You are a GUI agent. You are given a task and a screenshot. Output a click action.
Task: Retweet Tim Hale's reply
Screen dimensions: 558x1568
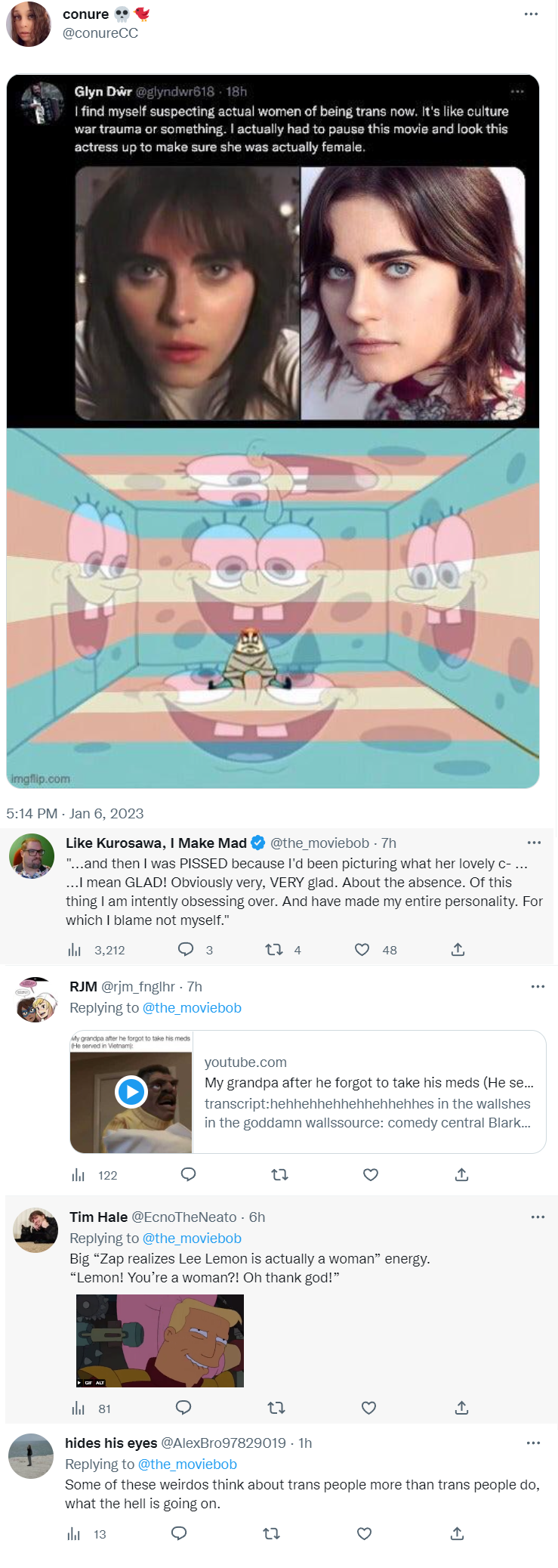[276, 1408]
